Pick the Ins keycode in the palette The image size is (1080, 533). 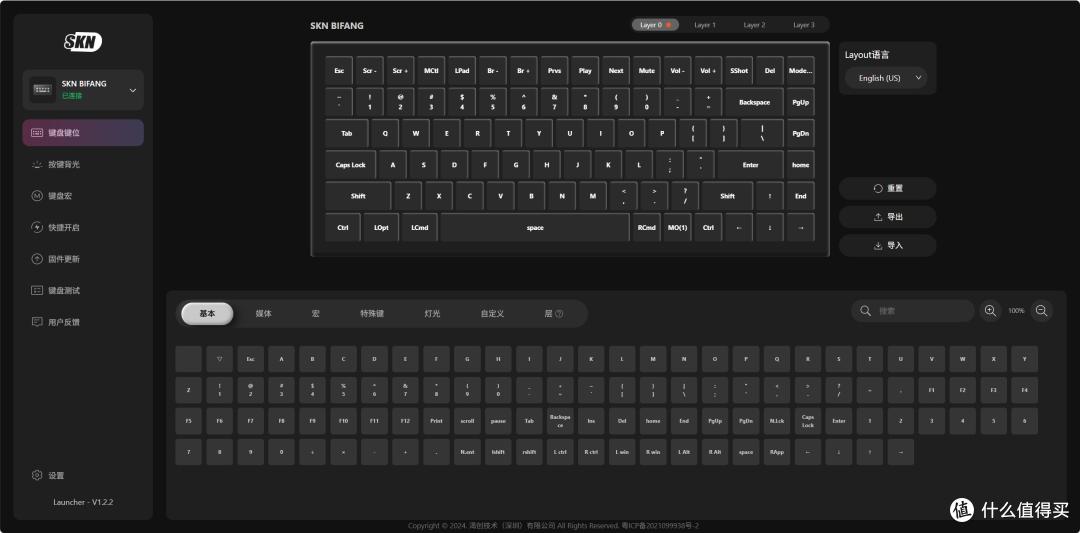pos(591,421)
